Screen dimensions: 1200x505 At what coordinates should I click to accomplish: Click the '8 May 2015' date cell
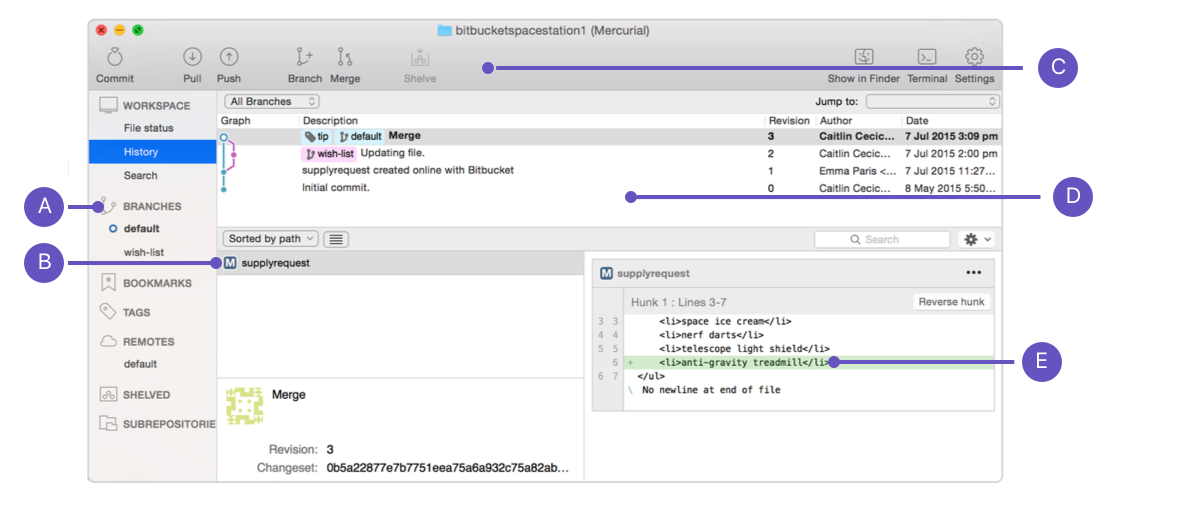tap(950, 187)
